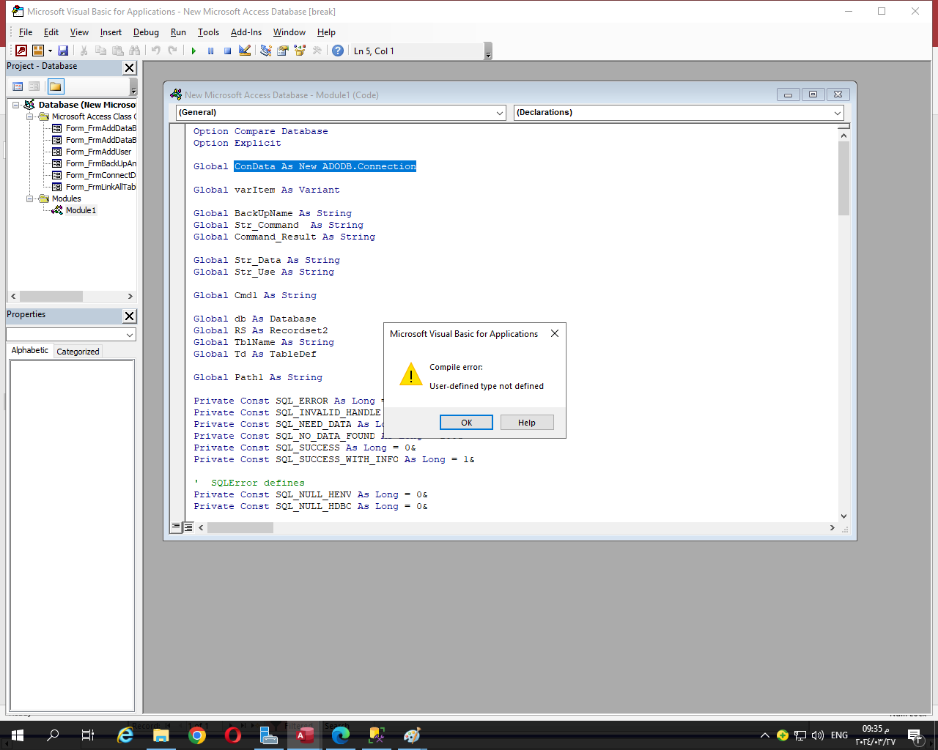Open the Run menu
Viewport: 938px width, 750px height.
pyautogui.click(x=178, y=32)
